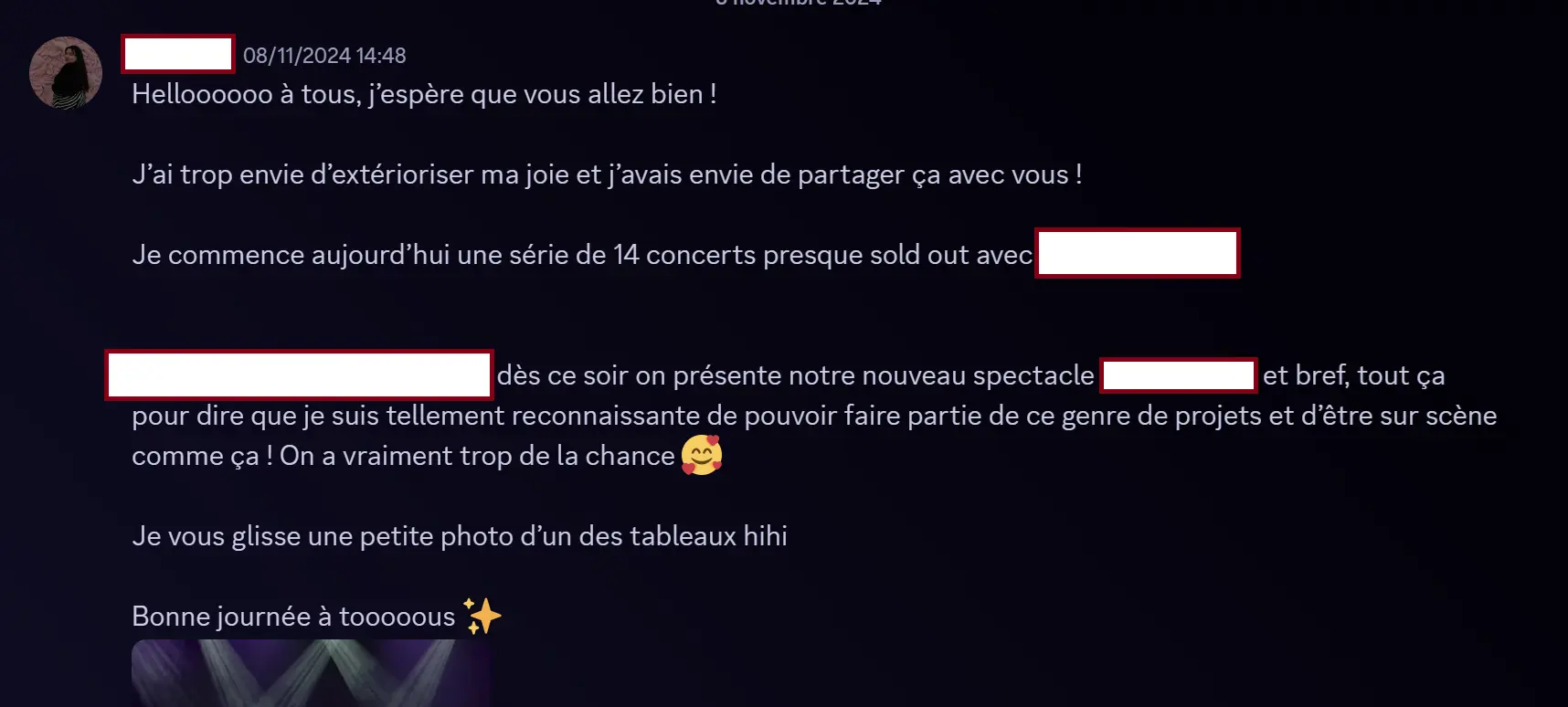The height and width of the screenshot is (707, 1568).
Task: Click the 'Bonne journée à tooooous' text
Action: pos(293,617)
